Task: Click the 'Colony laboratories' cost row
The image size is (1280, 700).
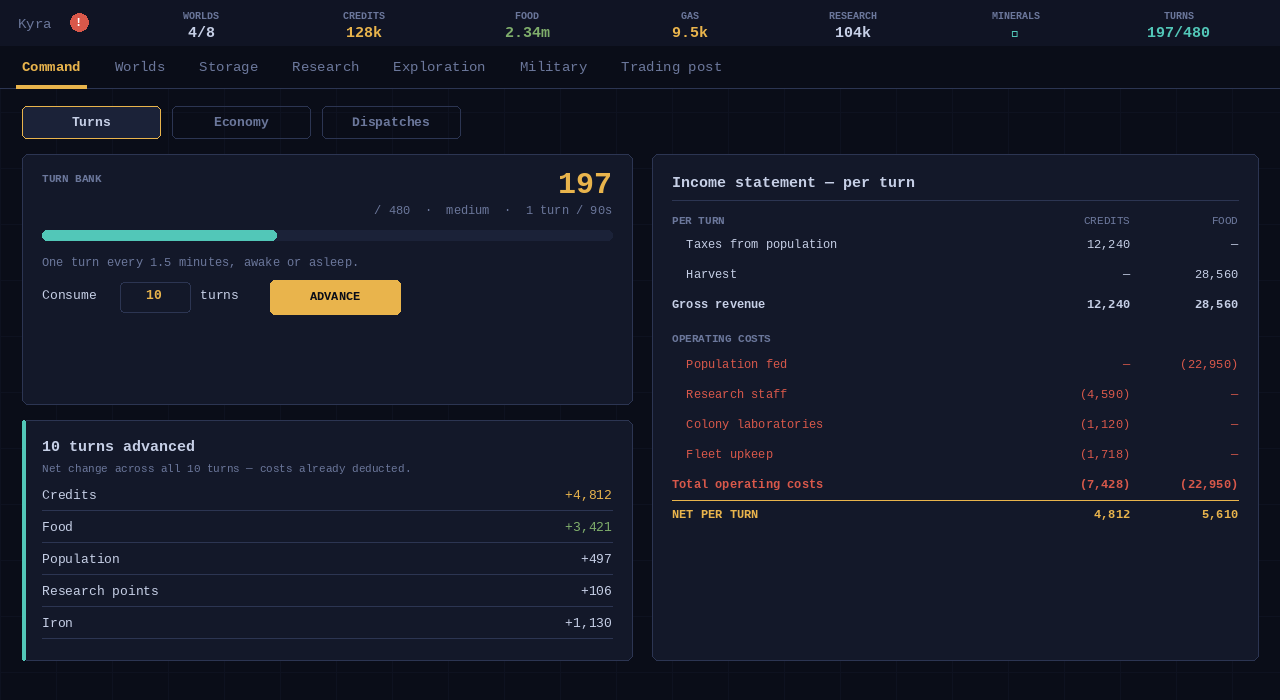Action: pyautogui.click(x=955, y=425)
